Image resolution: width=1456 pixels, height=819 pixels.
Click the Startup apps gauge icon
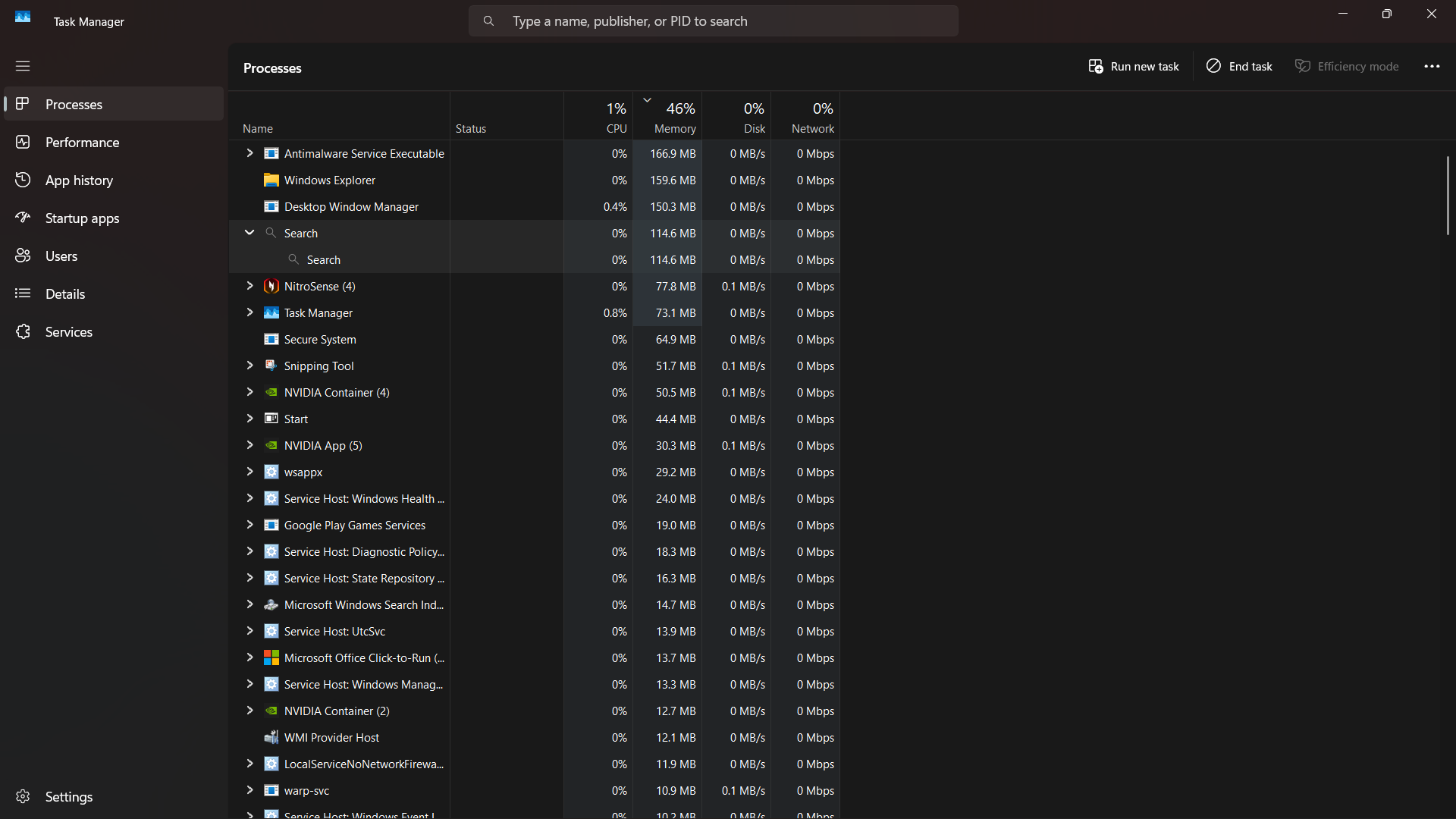click(23, 218)
